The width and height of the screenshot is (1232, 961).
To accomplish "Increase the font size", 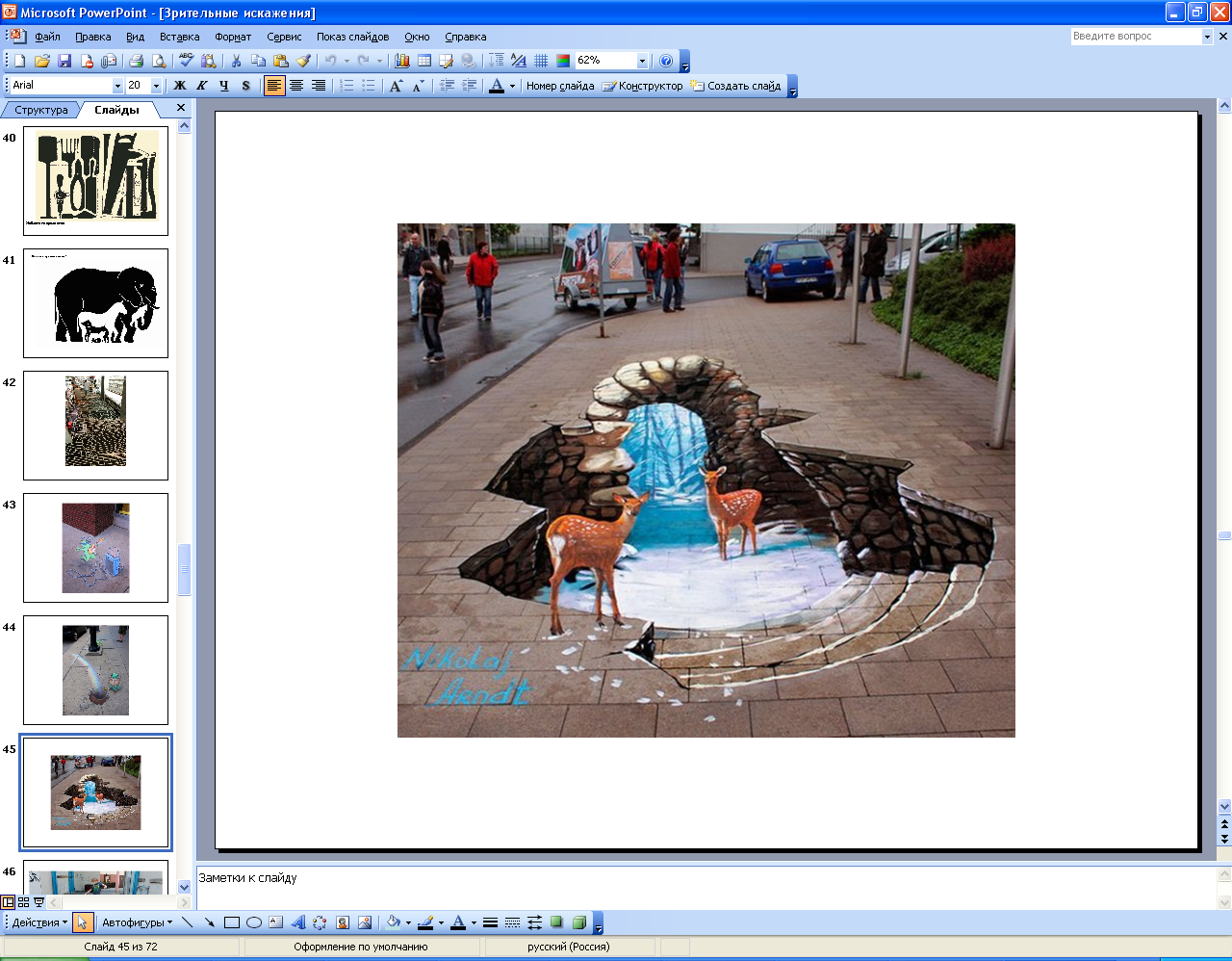I will point(396,86).
